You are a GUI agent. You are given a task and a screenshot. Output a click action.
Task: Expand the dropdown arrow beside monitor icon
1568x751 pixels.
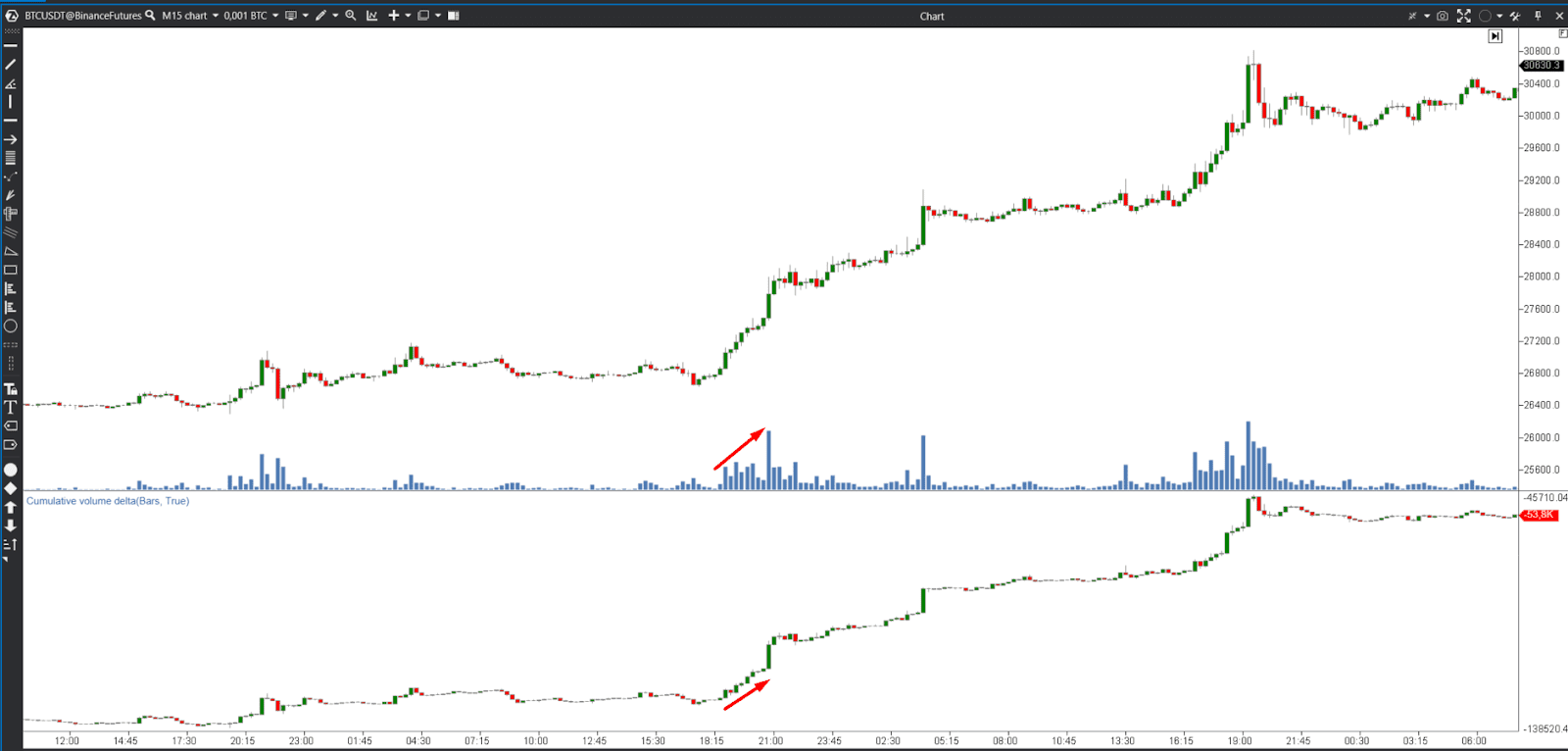[x=306, y=16]
